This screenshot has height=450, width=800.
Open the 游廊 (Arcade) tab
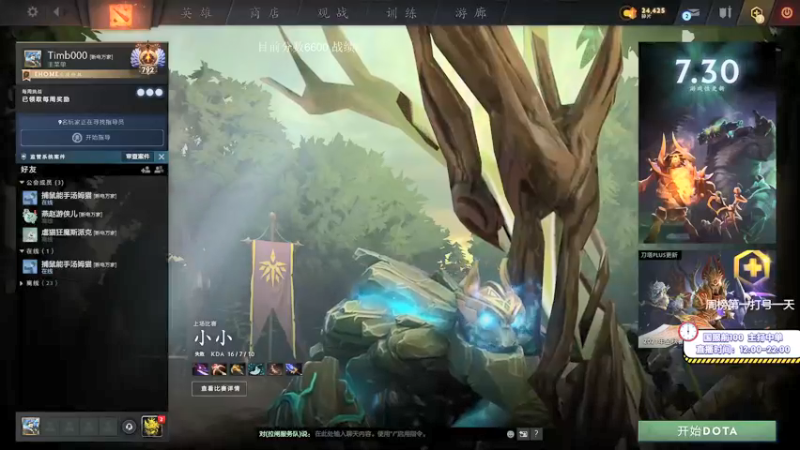(x=471, y=13)
